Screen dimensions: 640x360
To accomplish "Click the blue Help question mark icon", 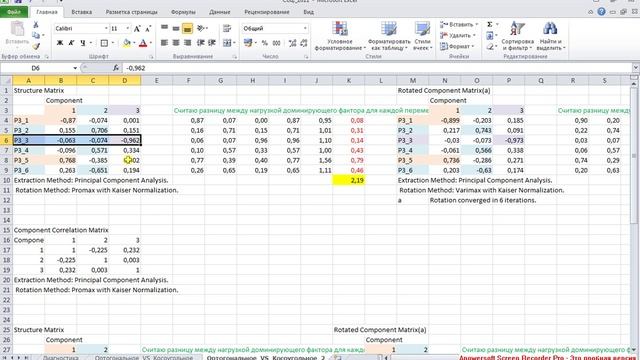I will tap(601, 11).
